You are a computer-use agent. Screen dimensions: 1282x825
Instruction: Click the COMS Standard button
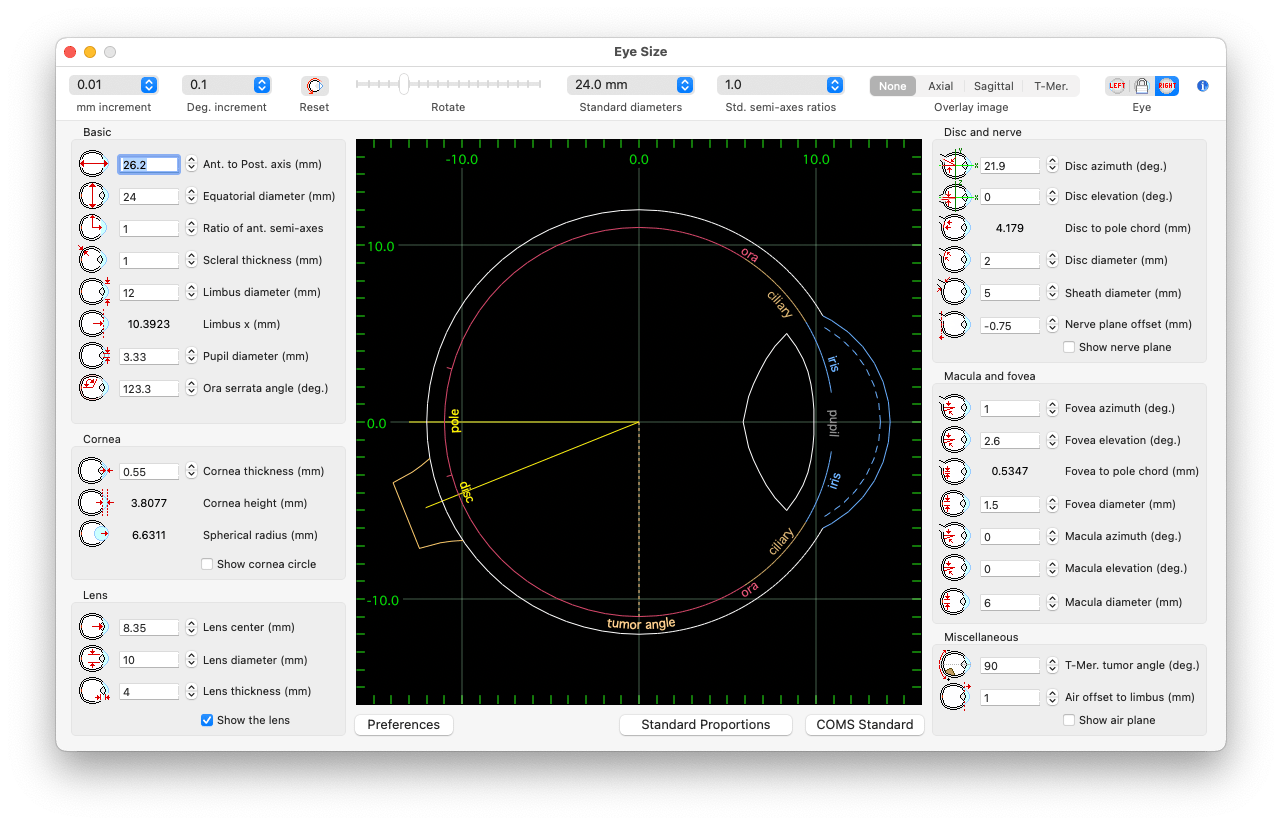click(x=865, y=724)
